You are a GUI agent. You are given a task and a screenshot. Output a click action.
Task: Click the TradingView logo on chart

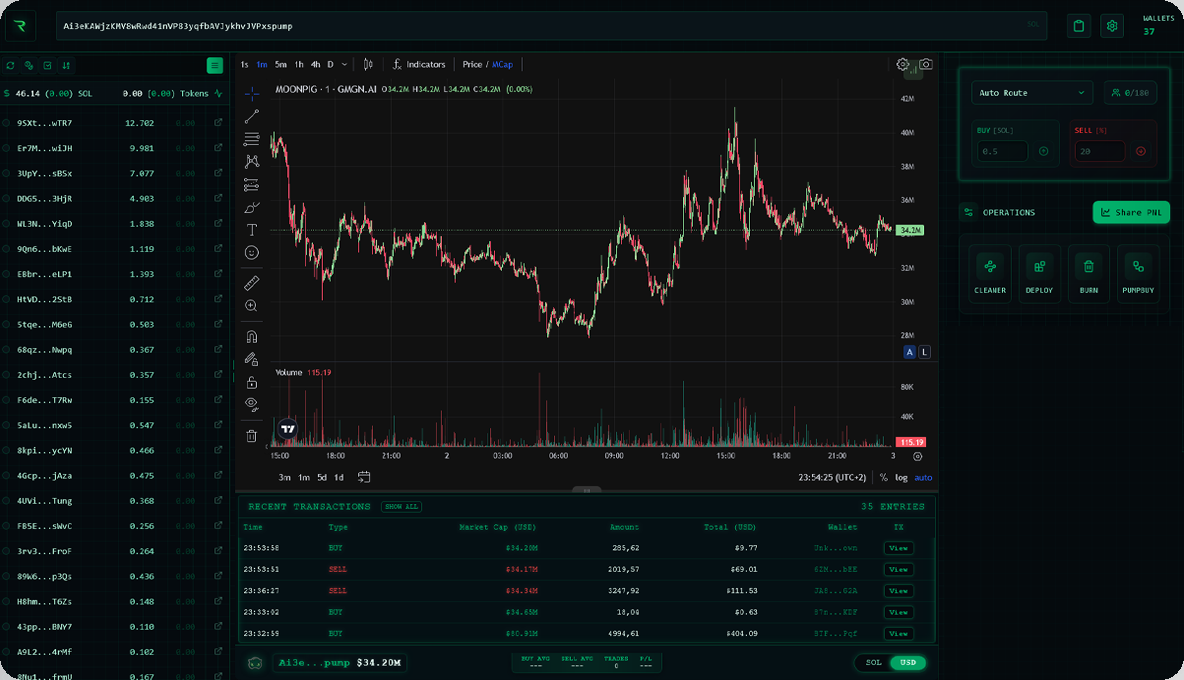(288, 429)
